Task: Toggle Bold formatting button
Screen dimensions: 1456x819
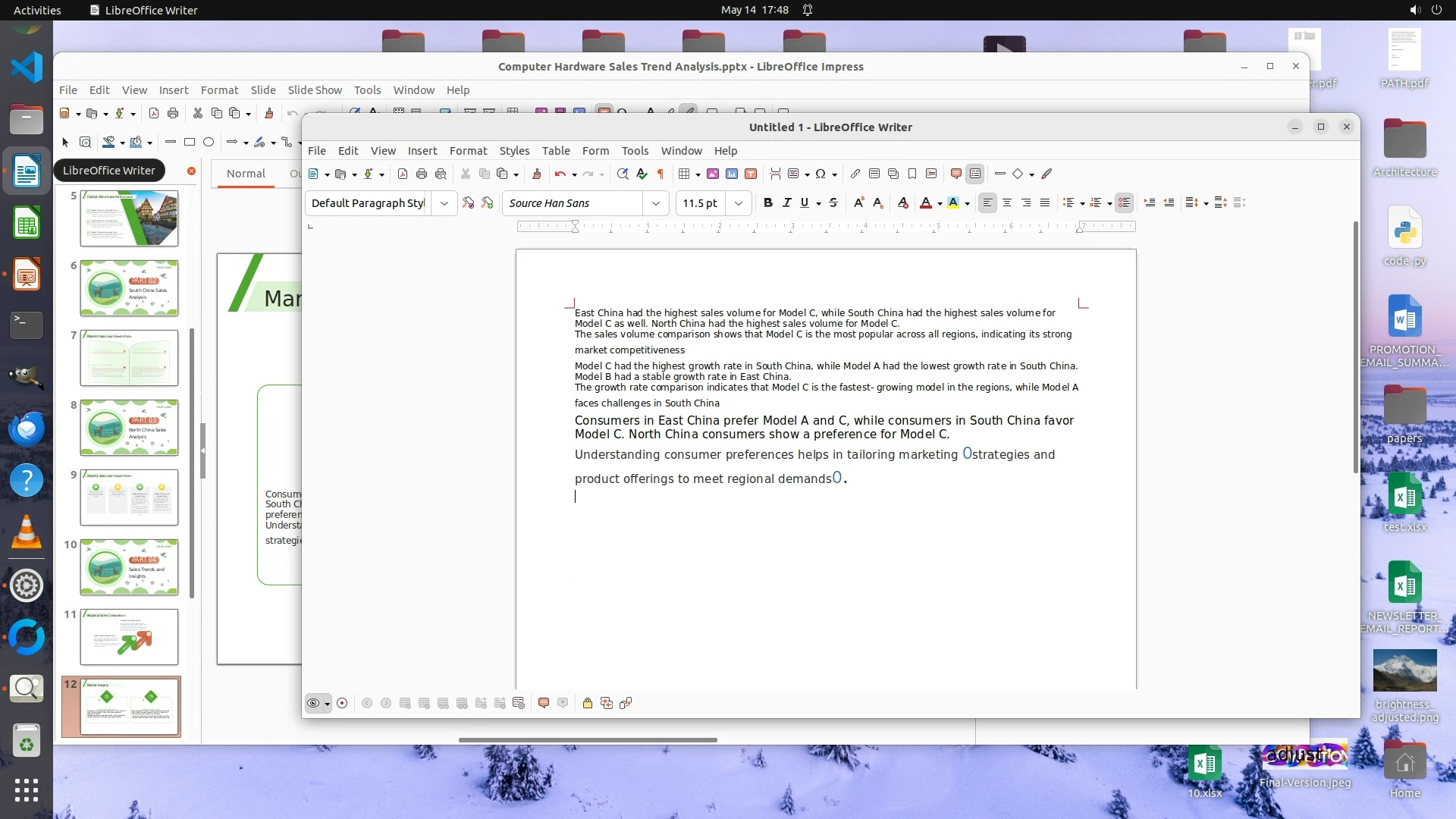Action: pyautogui.click(x=767, y=202)
